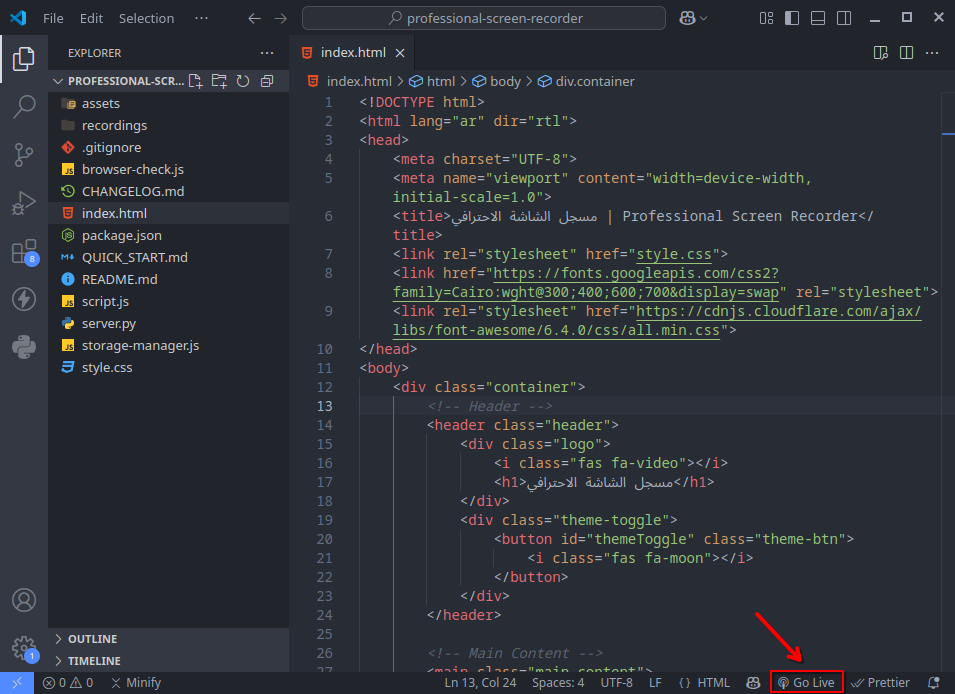Open server.py from the file list
Image resolution: width=955 pixels, height=694 pixels.
(x=168, y=324)
